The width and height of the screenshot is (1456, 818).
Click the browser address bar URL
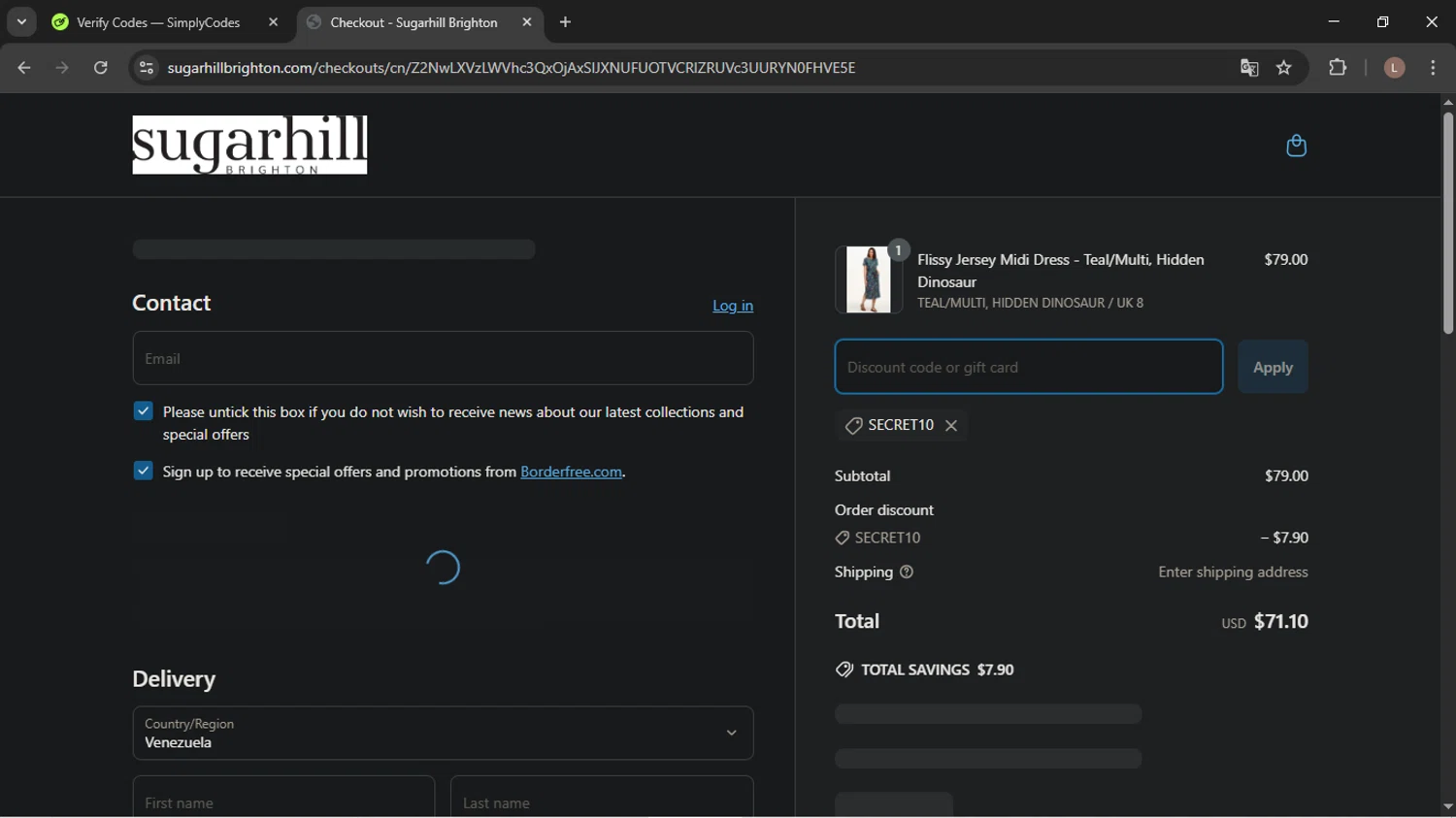click(x=512, y=68)
